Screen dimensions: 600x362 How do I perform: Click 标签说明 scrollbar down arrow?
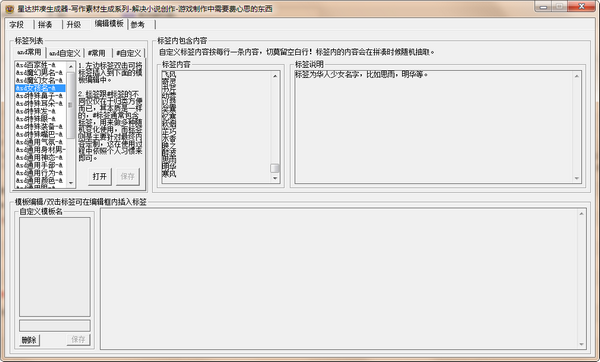tap(577, 178)
